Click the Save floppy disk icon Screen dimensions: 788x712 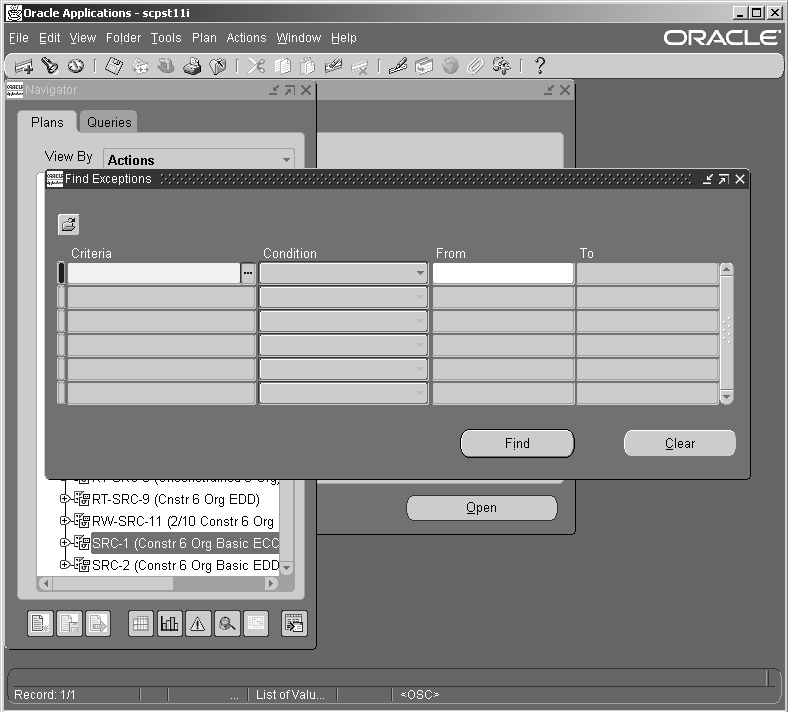coord(114,66)
